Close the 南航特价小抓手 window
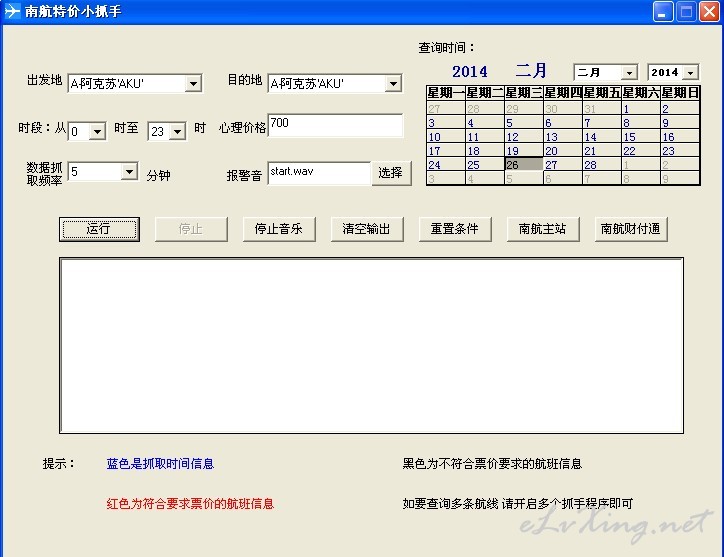Image resolution: width=724 pixels, height=557 pixels. click(709, 11)
